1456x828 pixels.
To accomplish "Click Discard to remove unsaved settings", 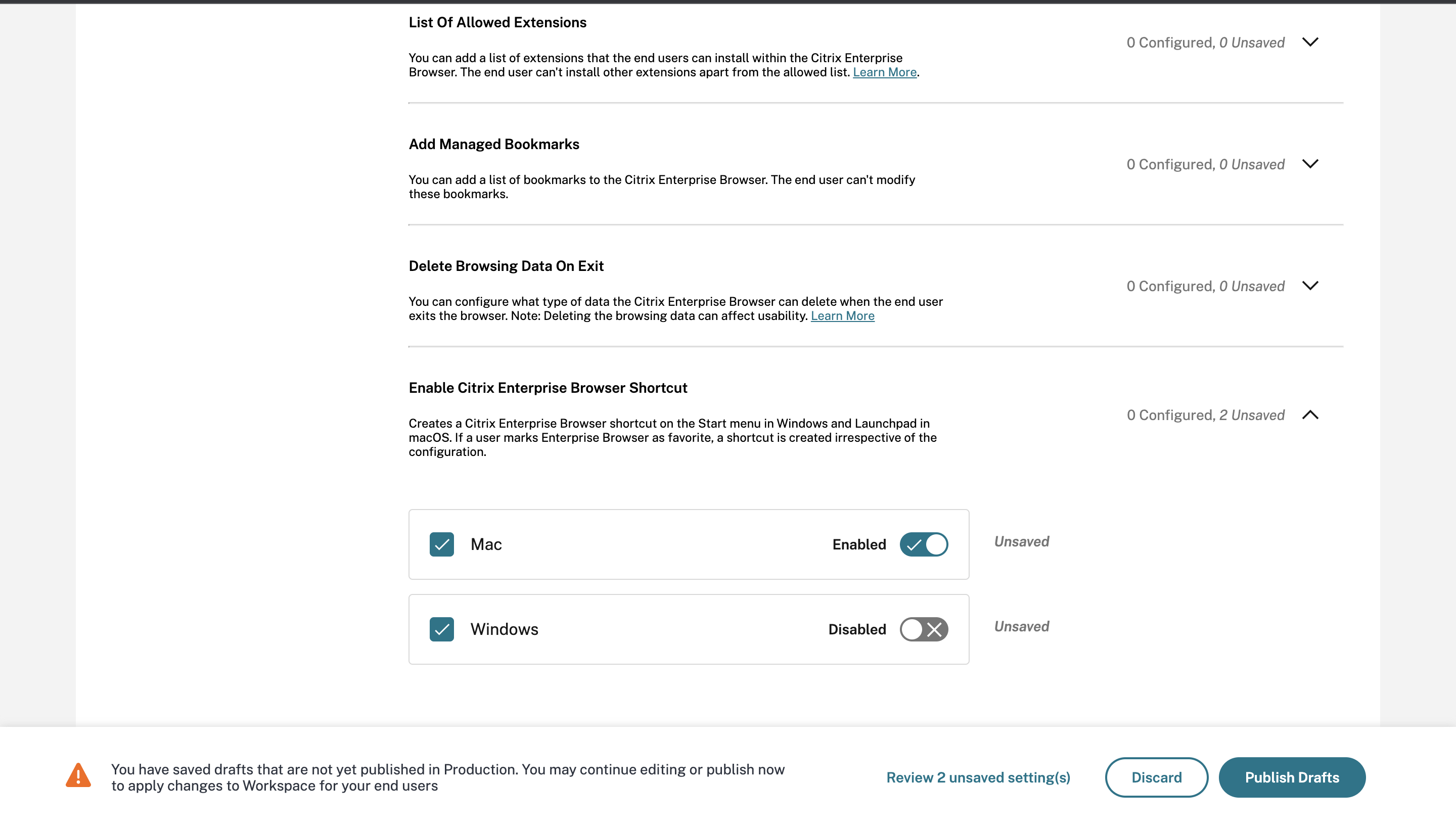I will (1156, 777).
